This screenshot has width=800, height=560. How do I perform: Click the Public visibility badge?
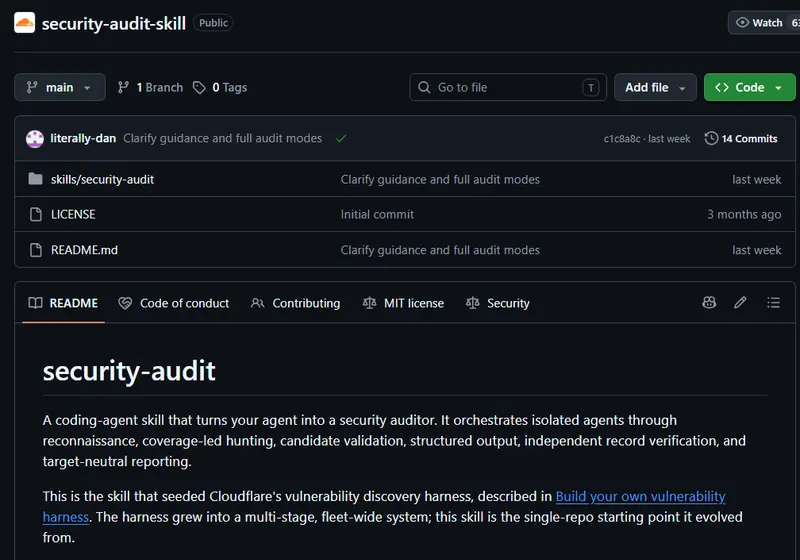pos(213,23)
